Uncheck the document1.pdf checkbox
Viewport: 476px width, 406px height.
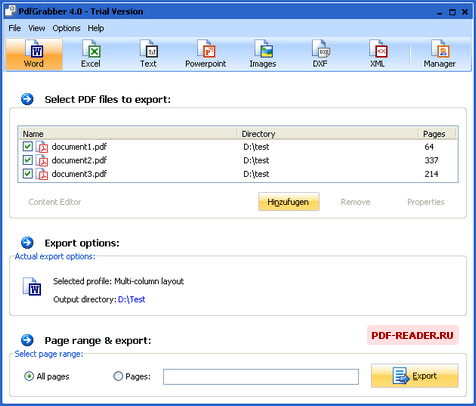click(x=28, y=146)
